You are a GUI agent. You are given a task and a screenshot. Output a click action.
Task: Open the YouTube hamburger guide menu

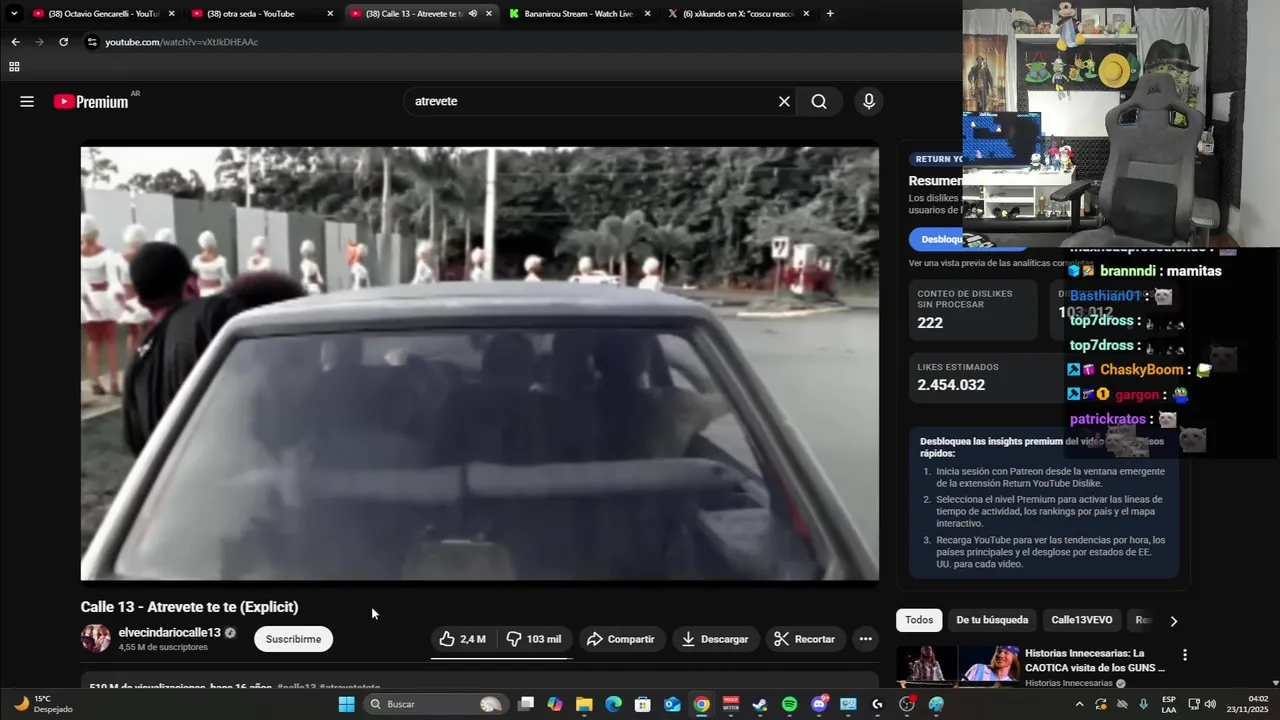click(x=27, y=101)
